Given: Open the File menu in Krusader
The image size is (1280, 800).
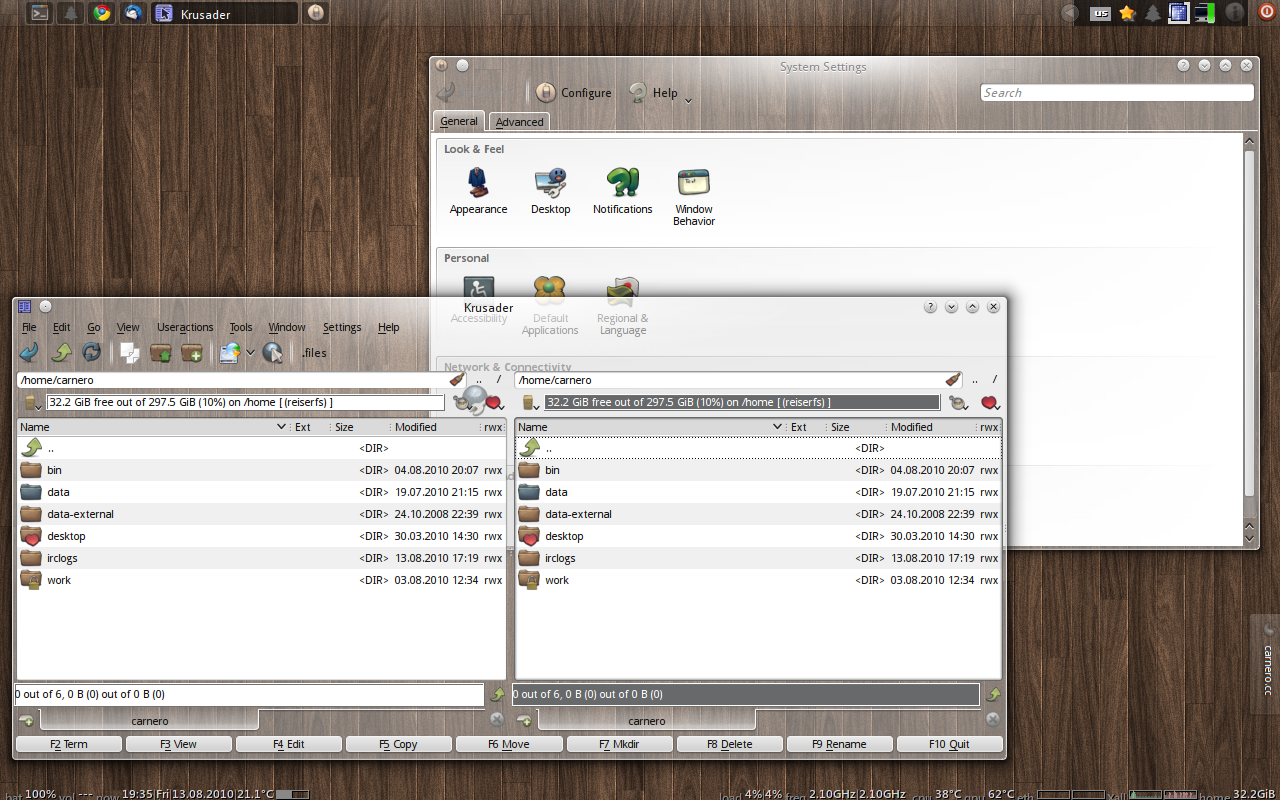Looking at the screenshot, I should (x=29, y=327).
